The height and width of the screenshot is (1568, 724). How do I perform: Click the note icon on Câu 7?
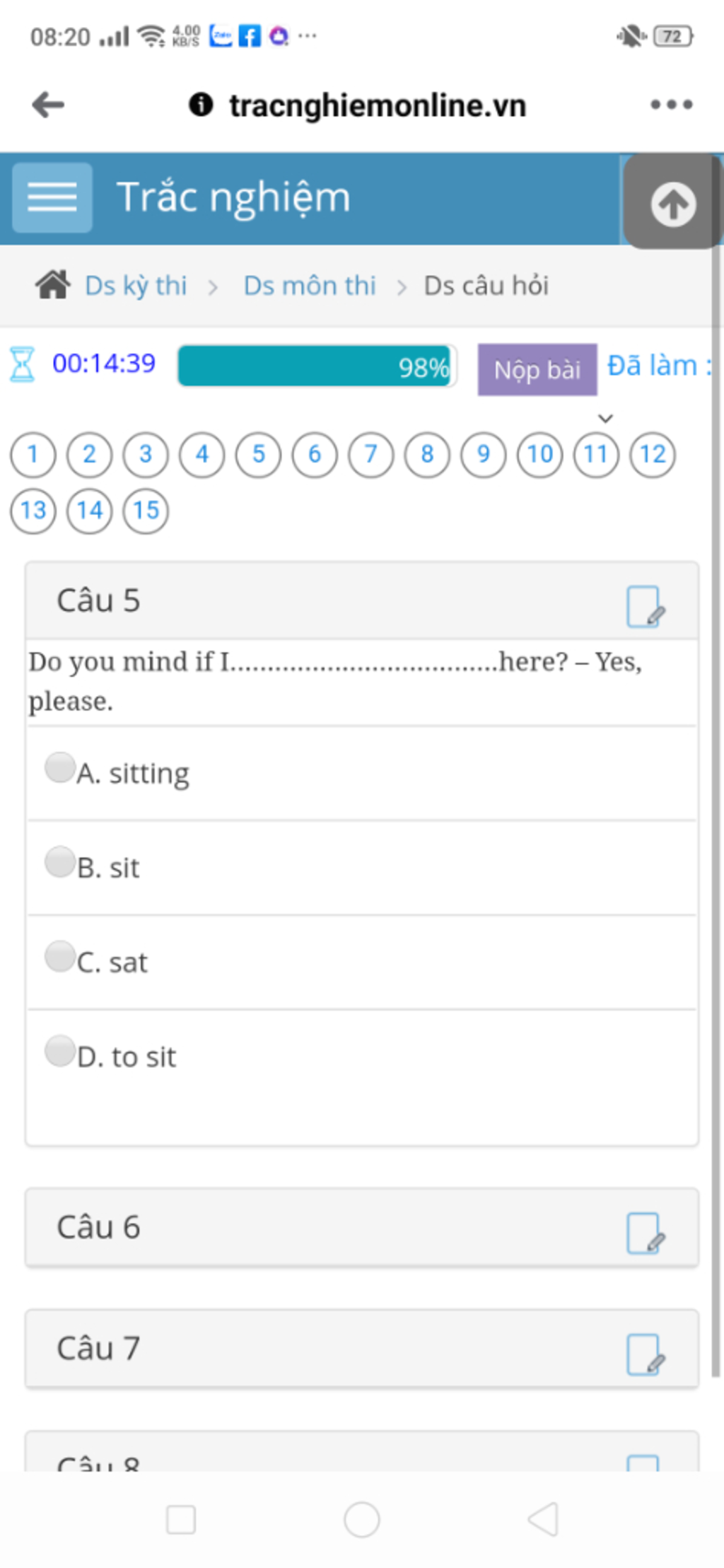[646, 1354]
